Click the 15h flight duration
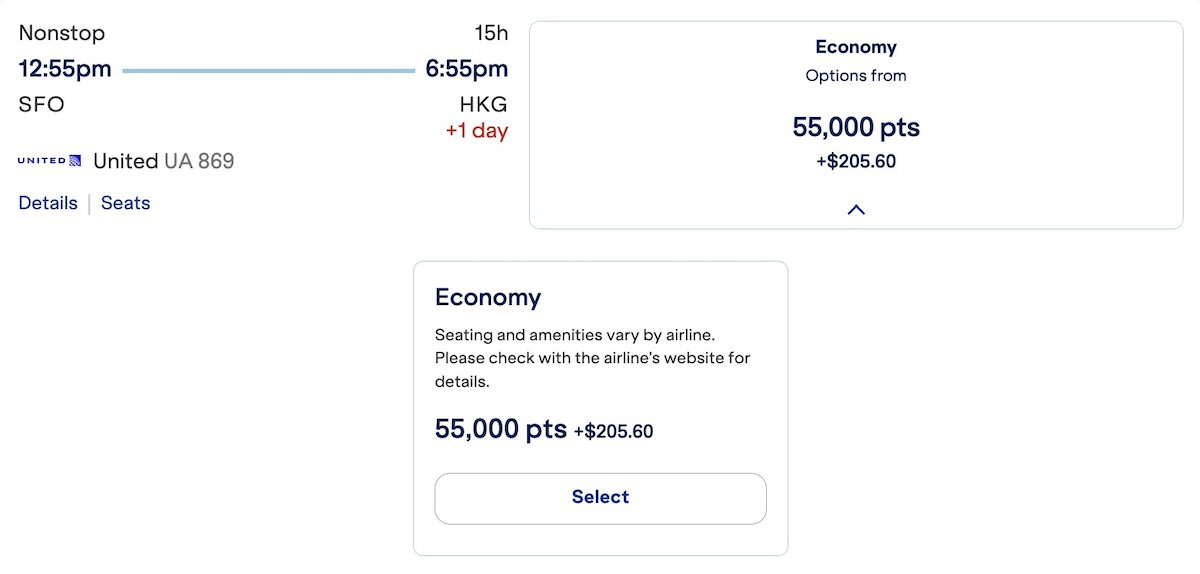1200x574 pixels. point(491,33)
